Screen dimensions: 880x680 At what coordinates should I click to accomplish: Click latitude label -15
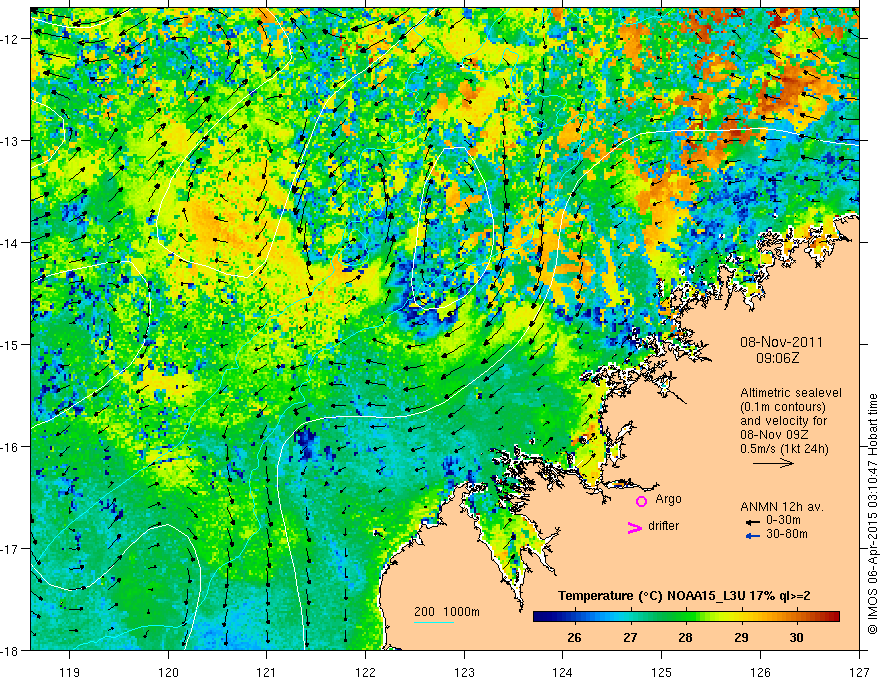(x=11, y=344)
